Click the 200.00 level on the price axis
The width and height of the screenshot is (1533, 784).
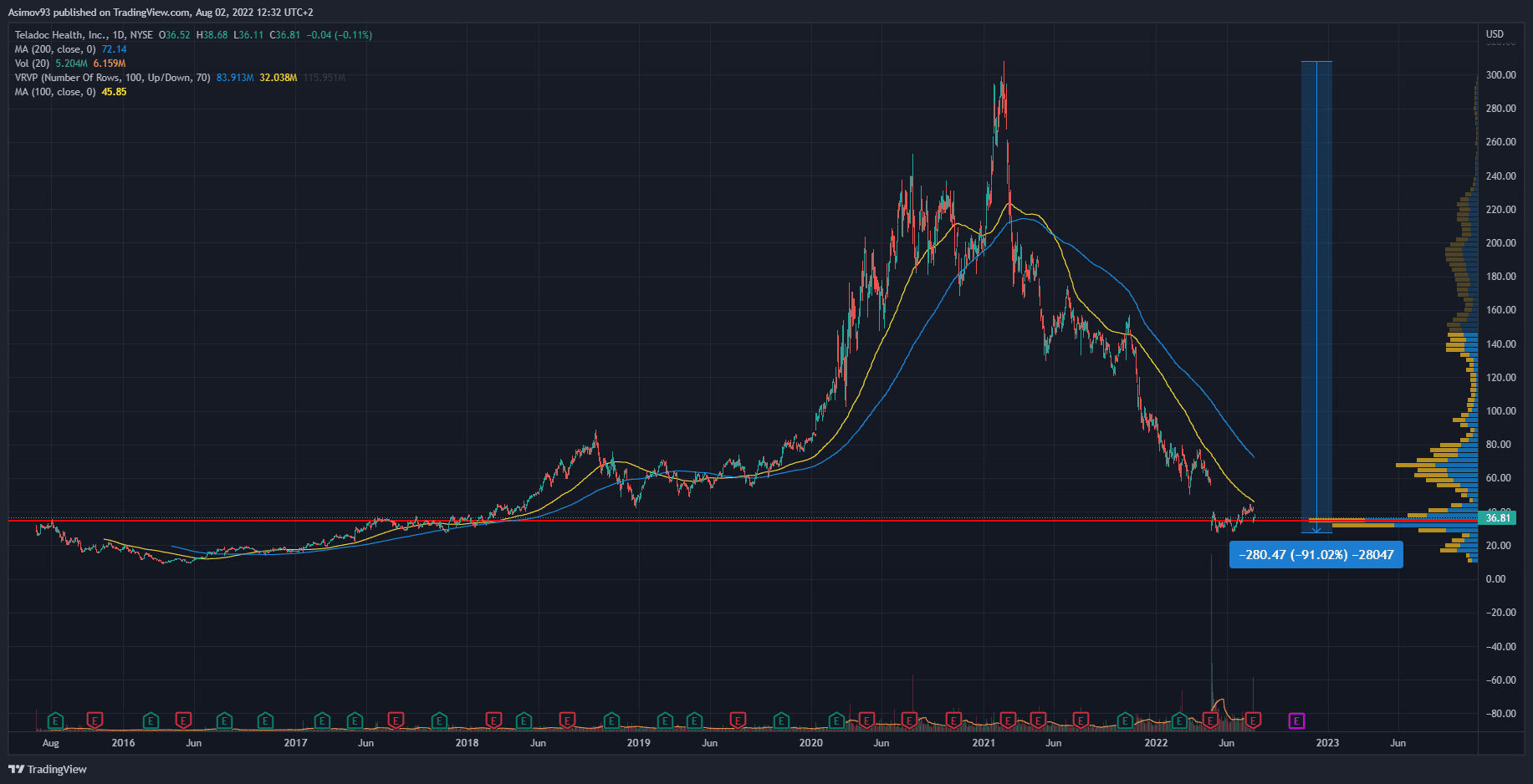(1500, 243)
